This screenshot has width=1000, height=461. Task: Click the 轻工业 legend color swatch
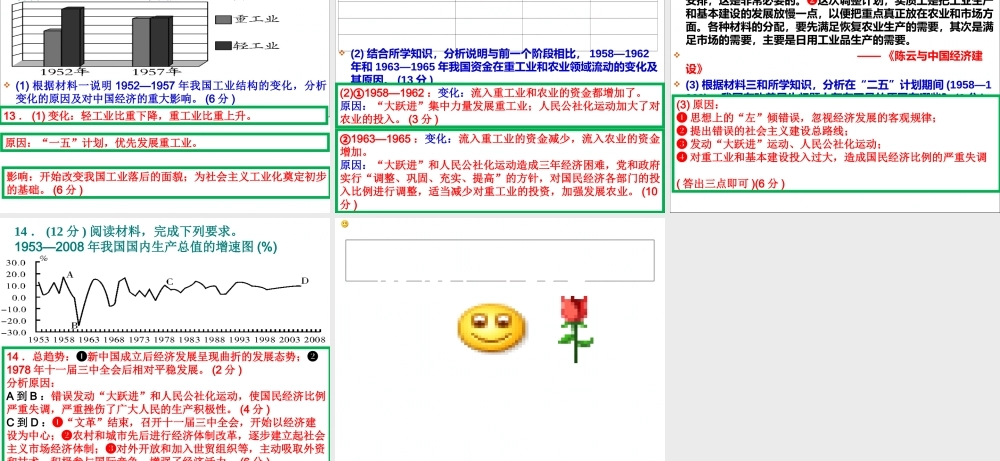(x=223, y=45)
